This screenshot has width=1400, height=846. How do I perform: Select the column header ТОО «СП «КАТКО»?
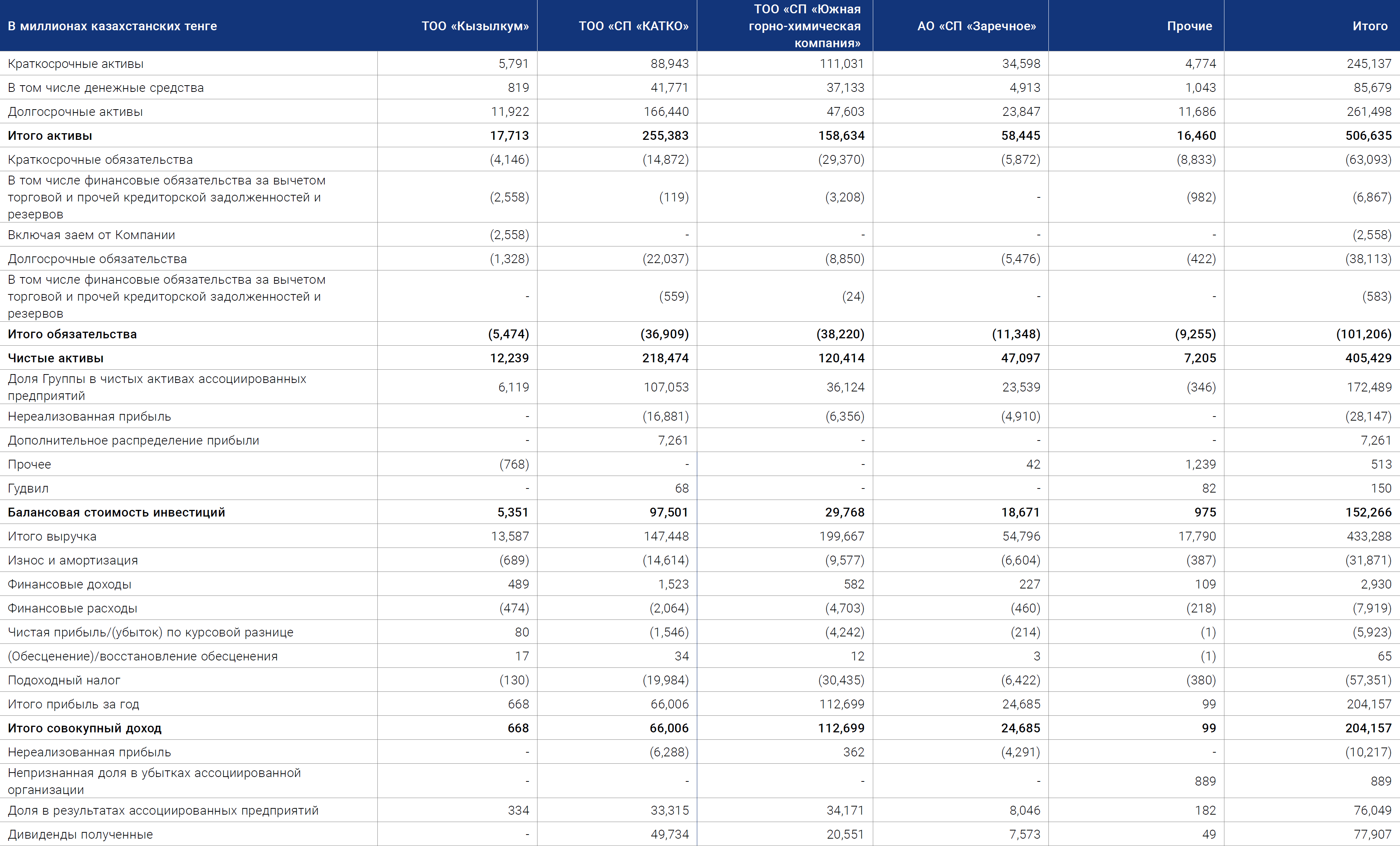pyautogui.click(x=633, y=26)
